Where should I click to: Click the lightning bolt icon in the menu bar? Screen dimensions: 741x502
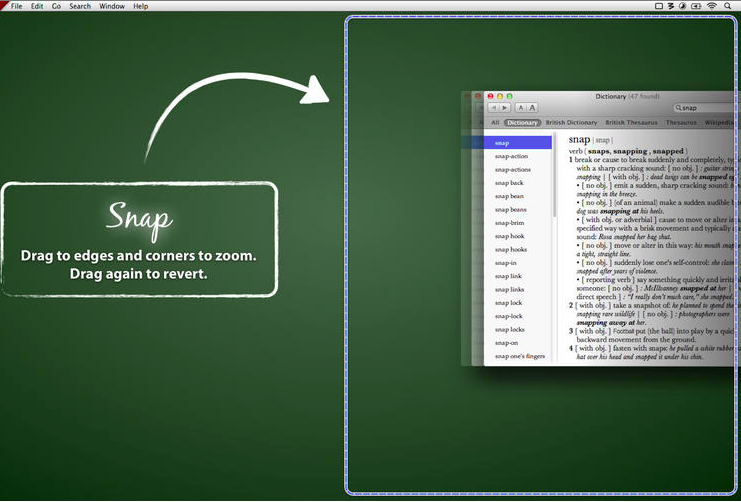671,6
